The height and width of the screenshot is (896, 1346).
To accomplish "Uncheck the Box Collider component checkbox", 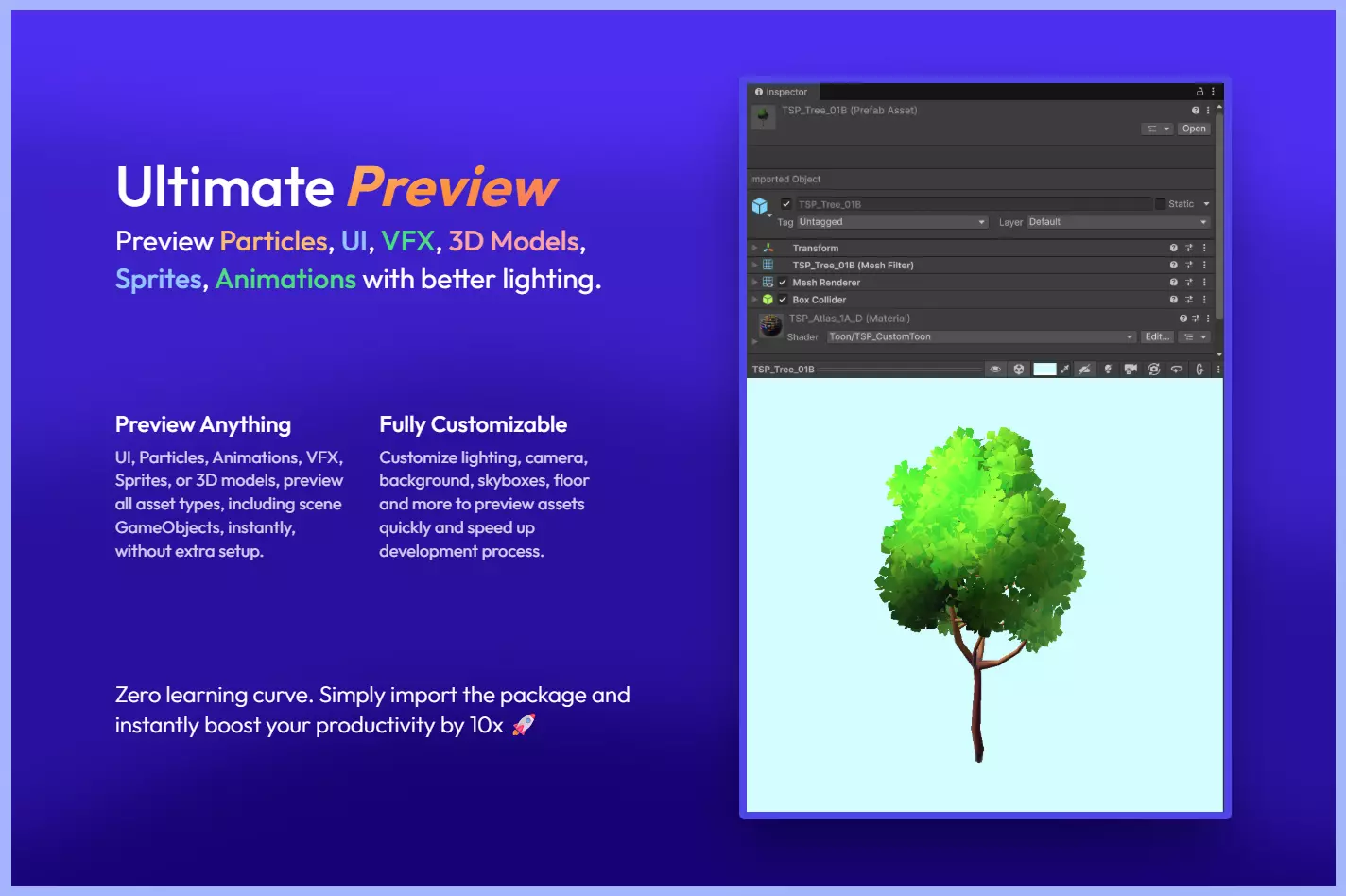I will 783,300.
